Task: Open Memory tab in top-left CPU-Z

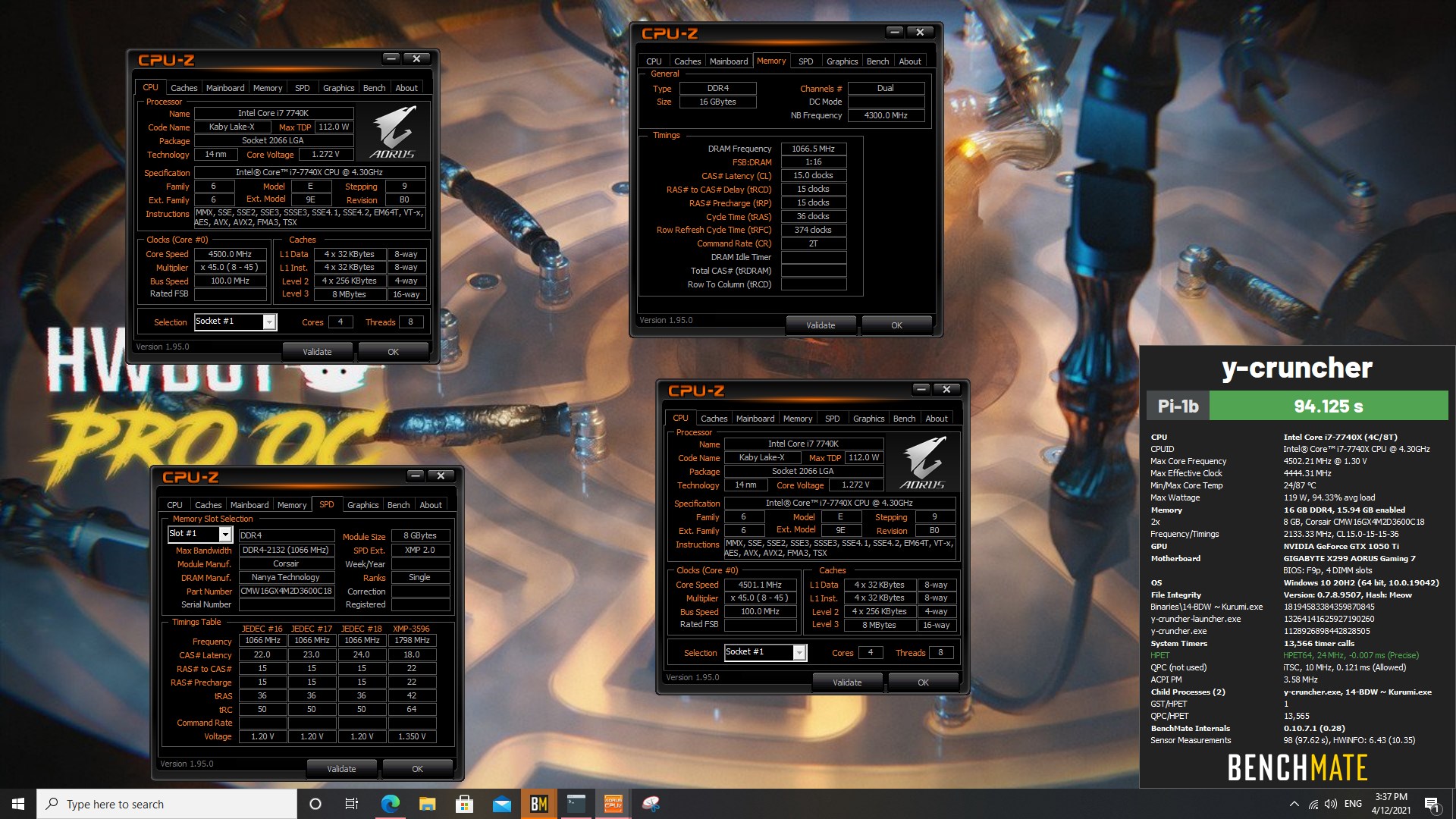Action: [x=268, y=88]
